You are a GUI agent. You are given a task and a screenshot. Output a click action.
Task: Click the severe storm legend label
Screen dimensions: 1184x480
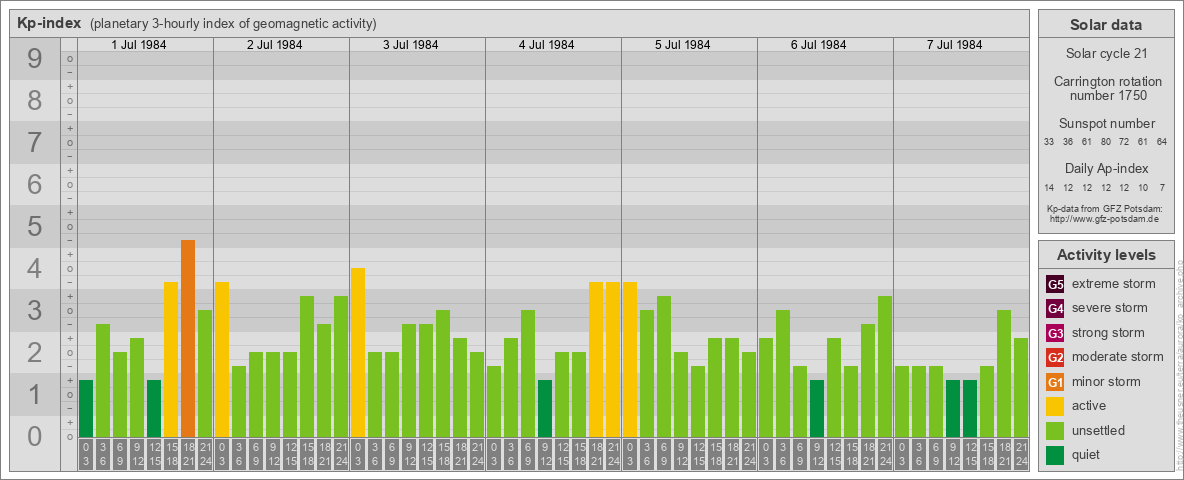(1109, 308)
